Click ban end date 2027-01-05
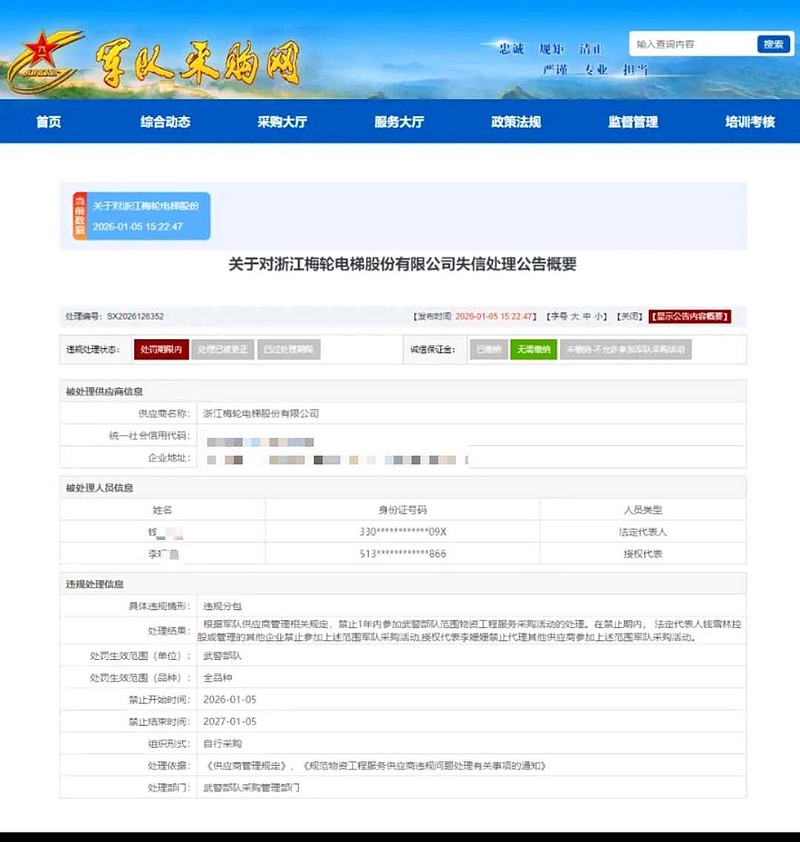800x842 pixels. [x=230, y=722]
